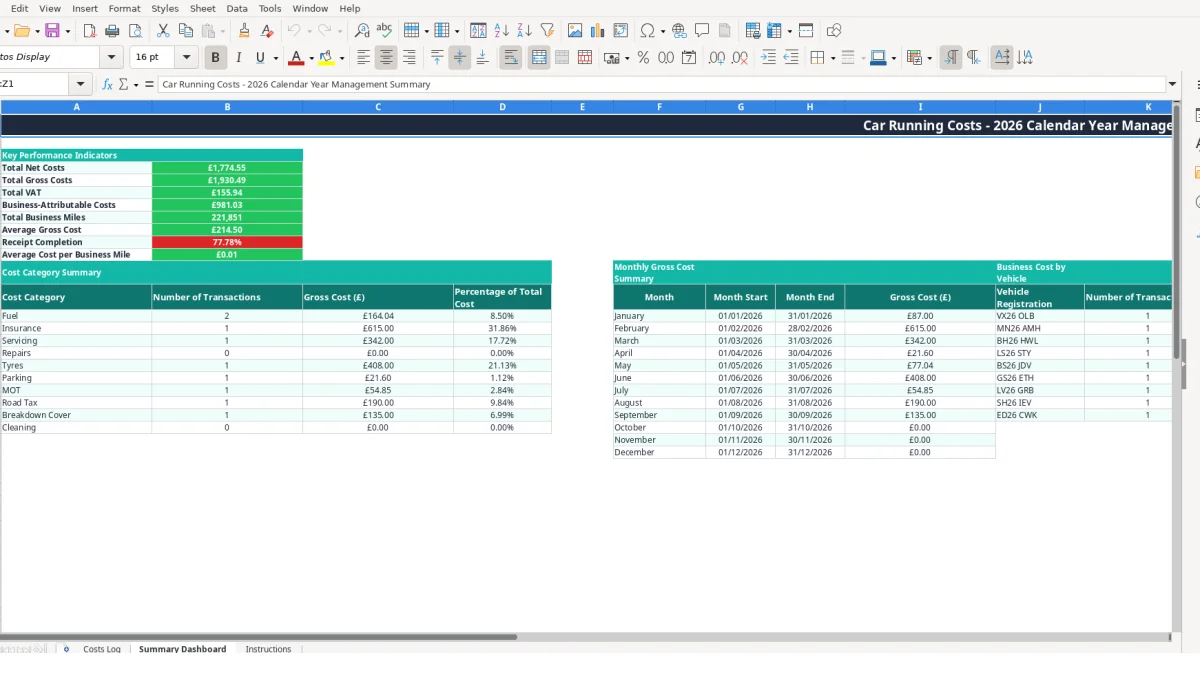
Task: Select column C header
Action: [x=378, y=107]
